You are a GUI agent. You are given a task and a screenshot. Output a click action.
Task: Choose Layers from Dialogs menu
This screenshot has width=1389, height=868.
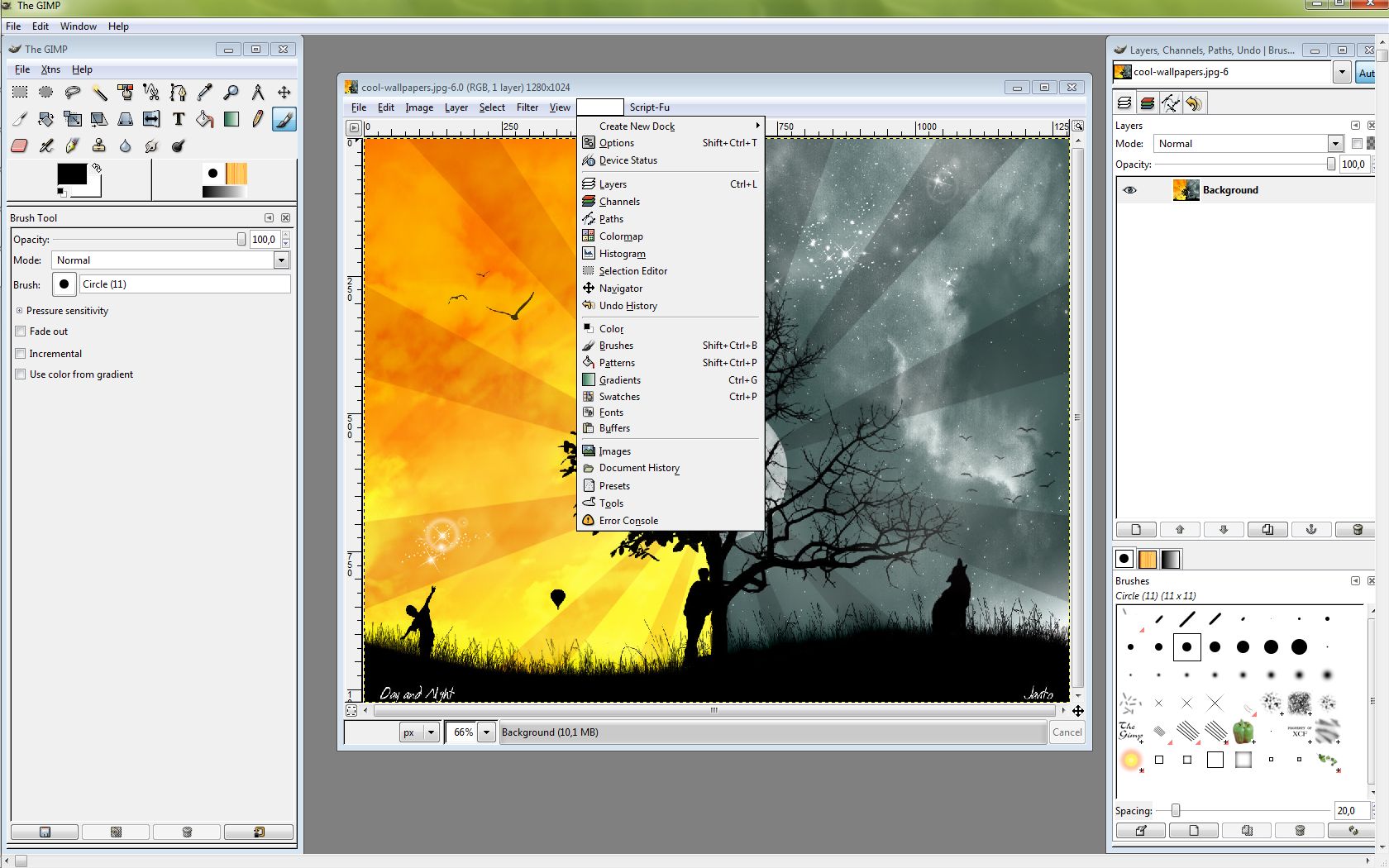click(x=671, y=184)
